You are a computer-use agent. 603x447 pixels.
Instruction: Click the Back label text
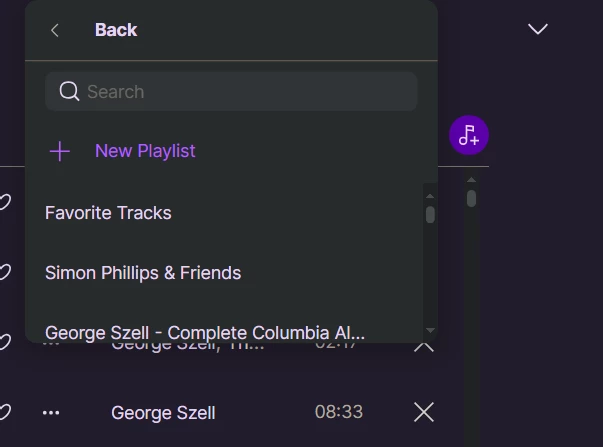point(116,30)
